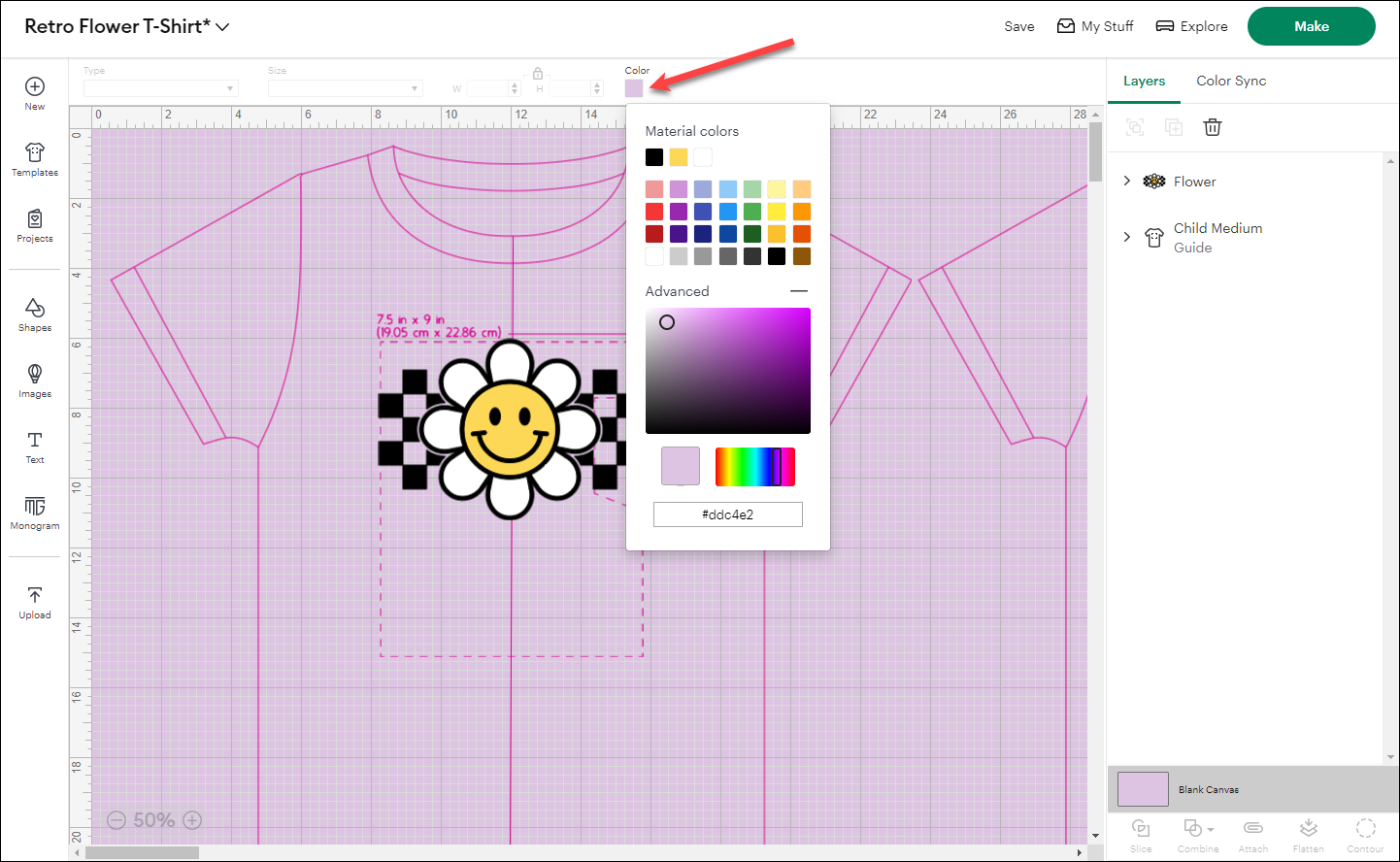Click the current color preview swatch

click(x=681, y=466)
